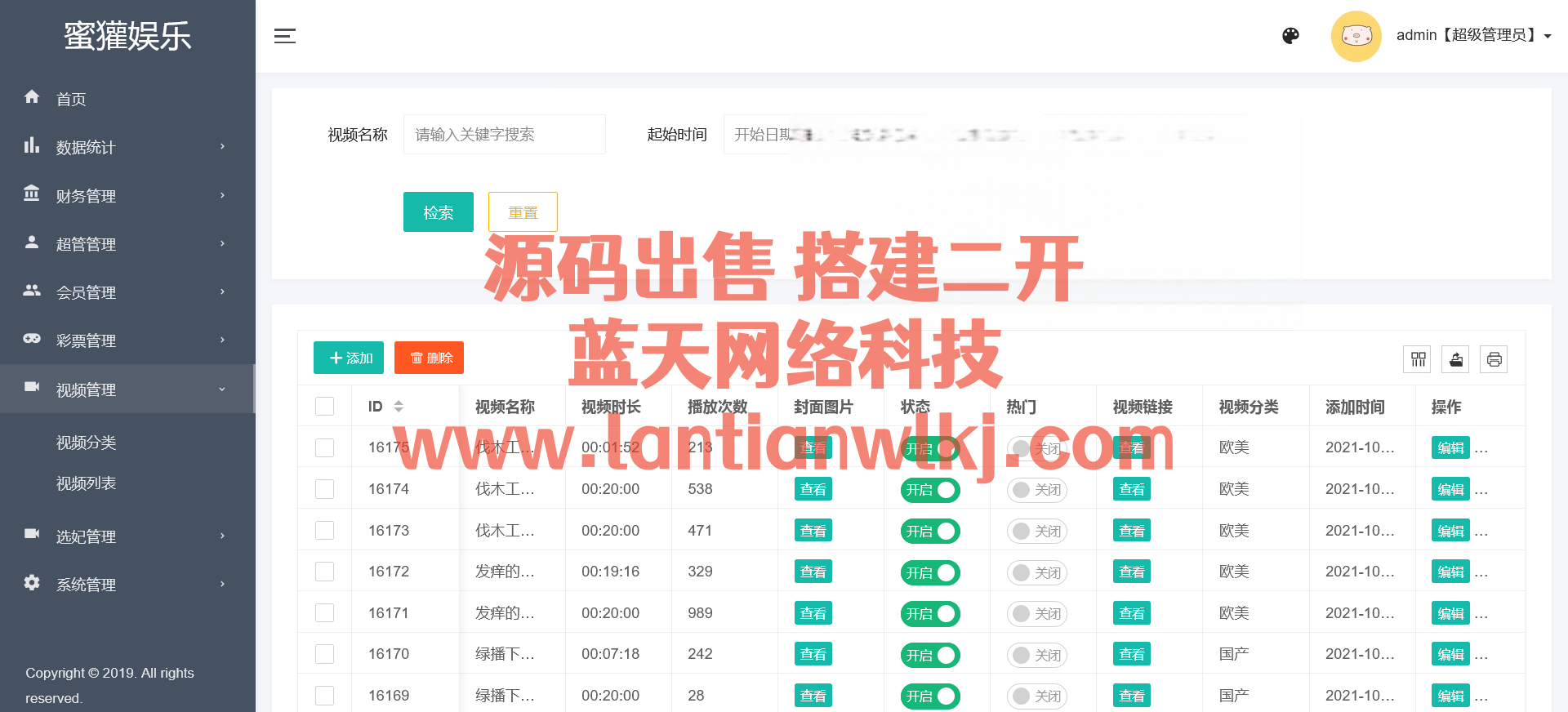Open the theme color palette icon
This screenshot has height=712, width=1568.
click(1290, 36)
